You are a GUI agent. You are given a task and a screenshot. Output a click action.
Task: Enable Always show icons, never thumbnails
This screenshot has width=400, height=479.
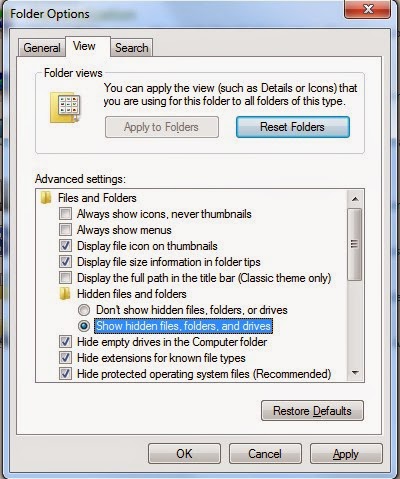click(x=65, y=214)
